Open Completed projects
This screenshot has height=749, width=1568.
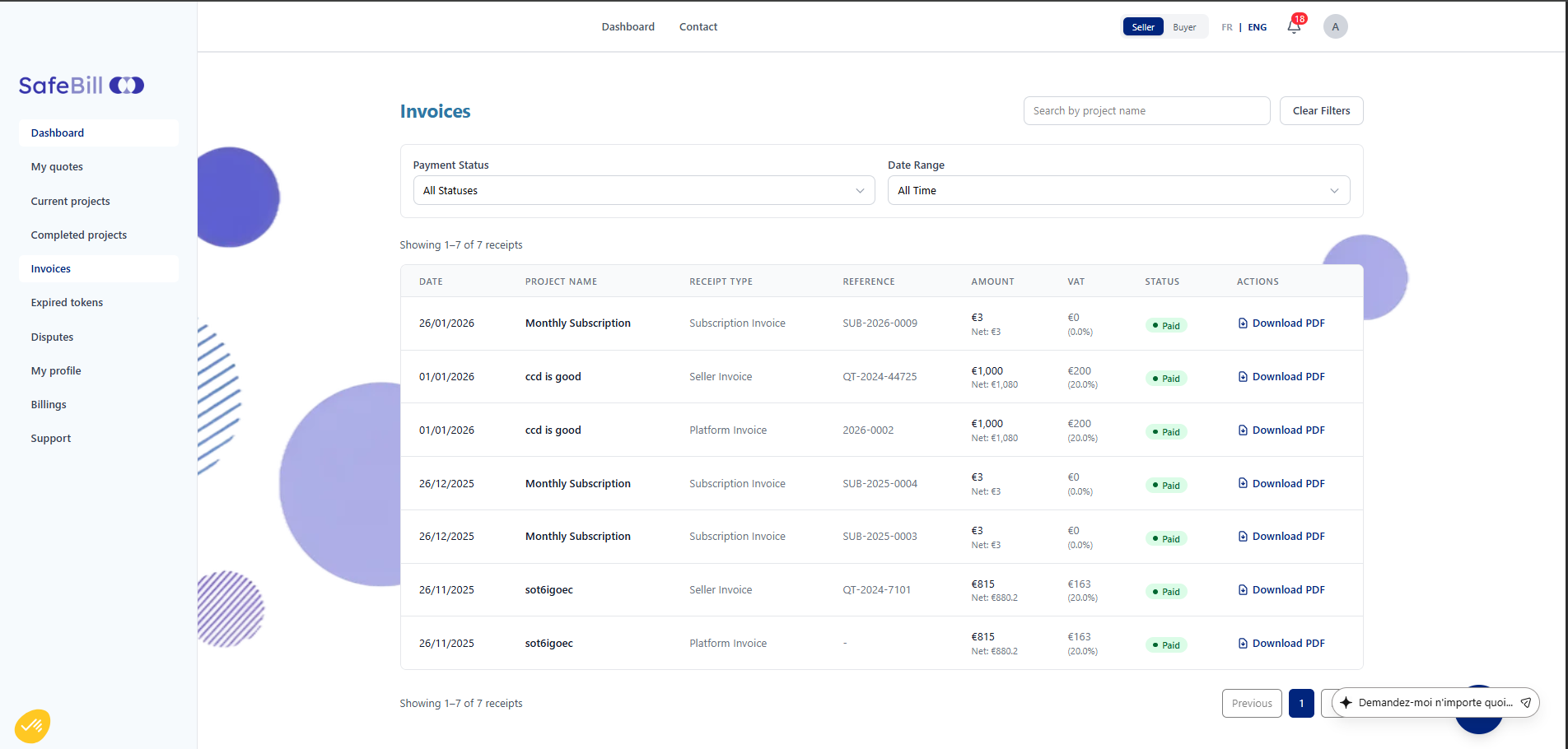(99, 235)
